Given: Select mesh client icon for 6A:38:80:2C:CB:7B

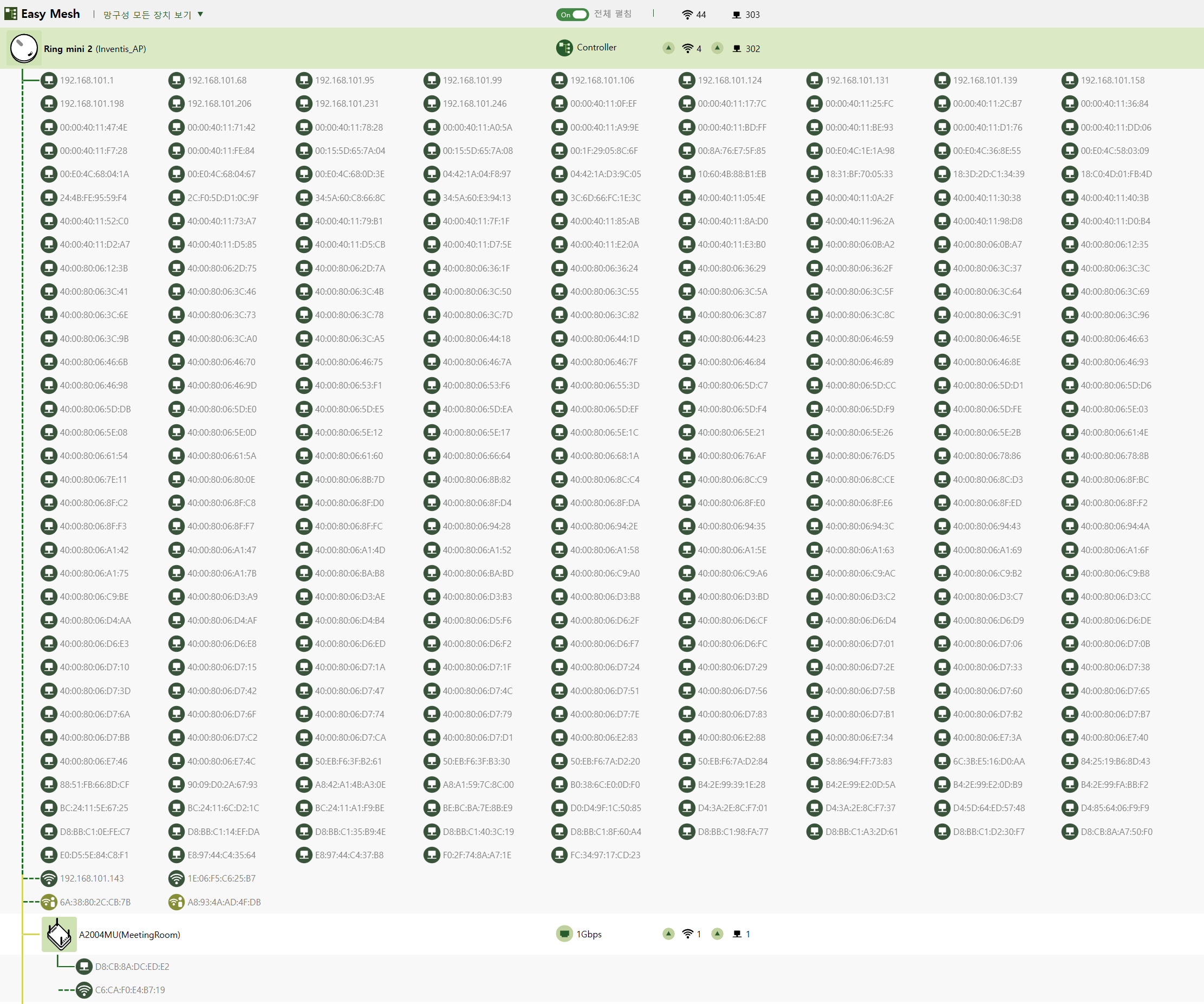Looking at the screenshot, I should click(49, 902).
